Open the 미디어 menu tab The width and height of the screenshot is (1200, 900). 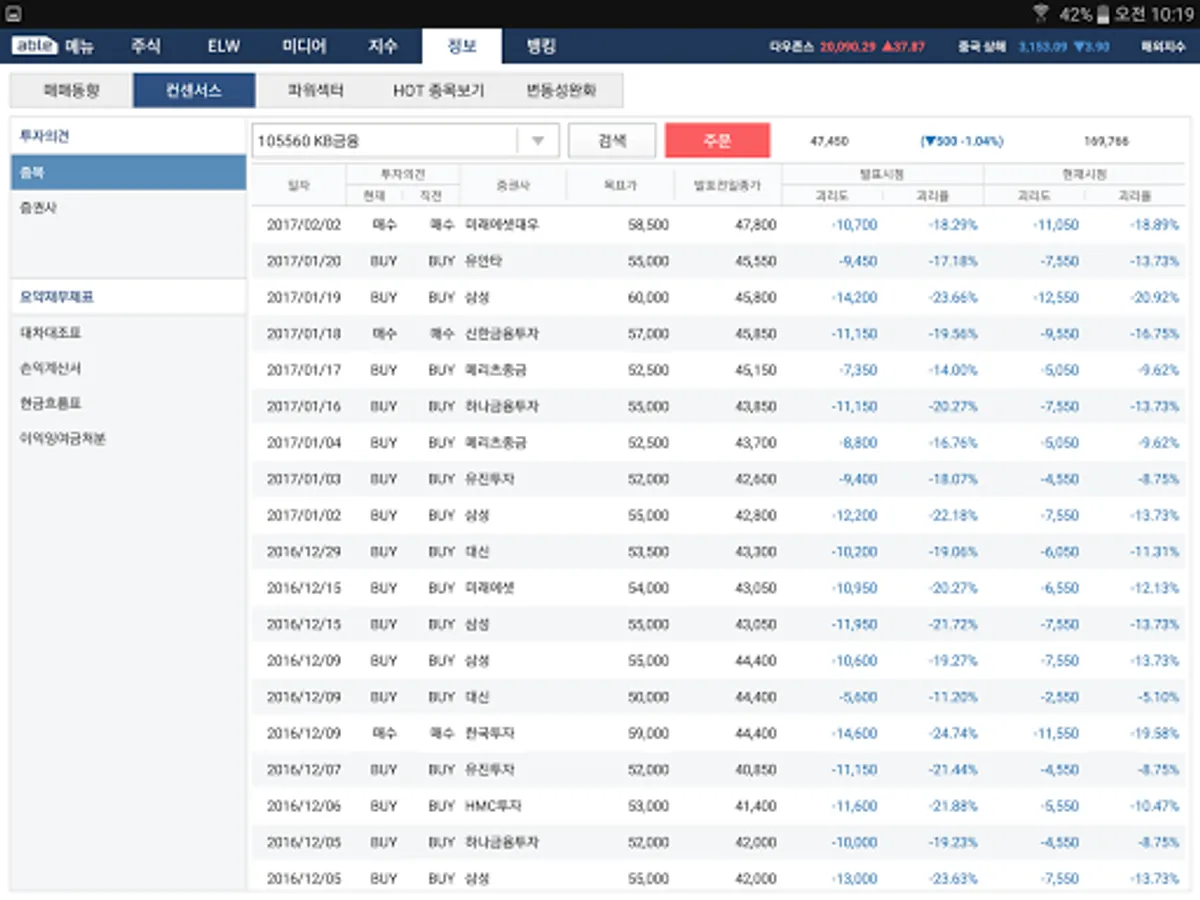point(304,46)
